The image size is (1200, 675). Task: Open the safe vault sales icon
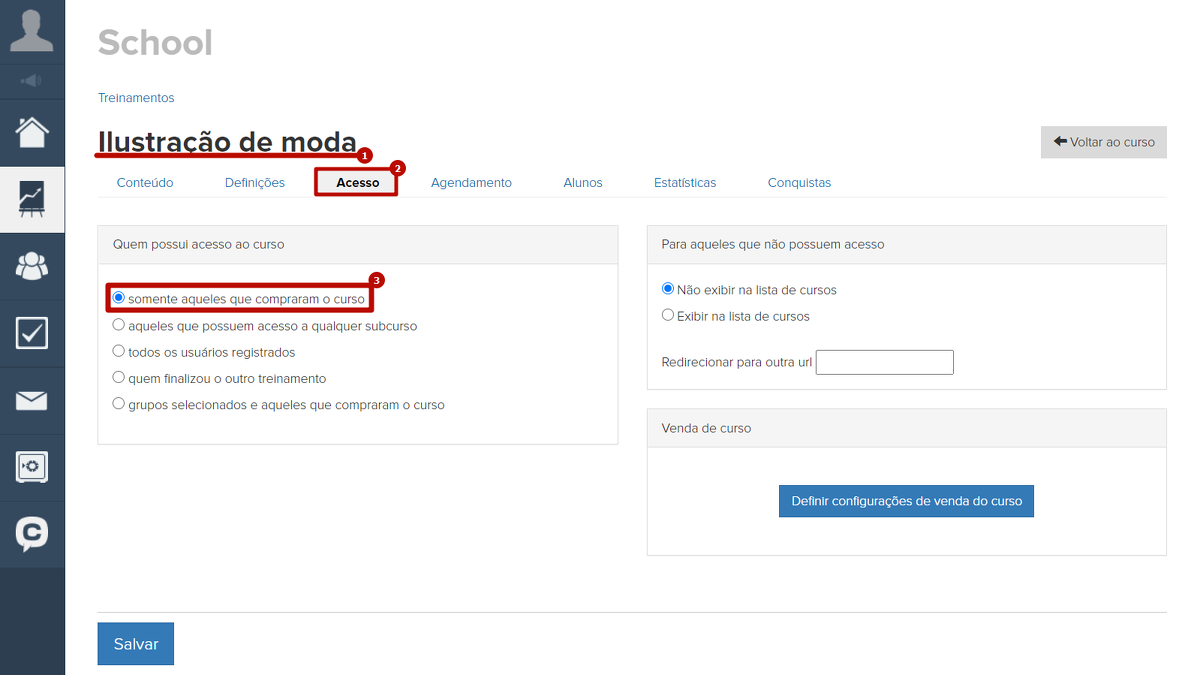(x=32, y=467)
